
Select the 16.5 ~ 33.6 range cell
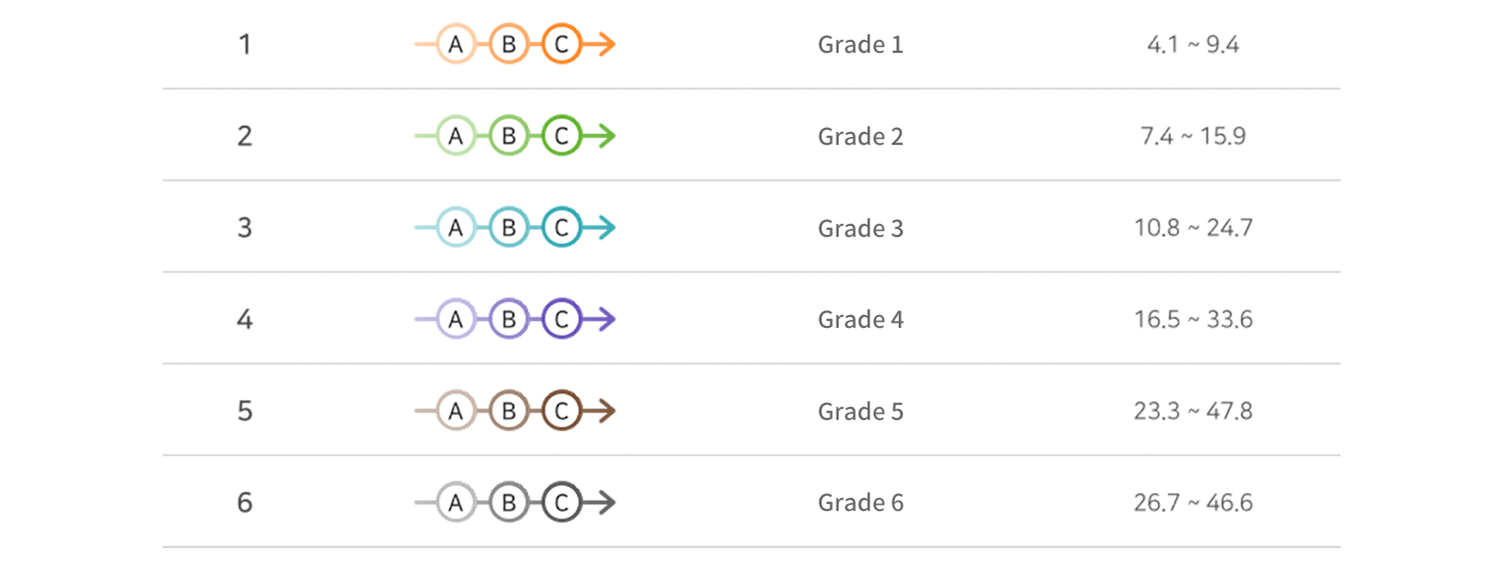coord(1193,320)
